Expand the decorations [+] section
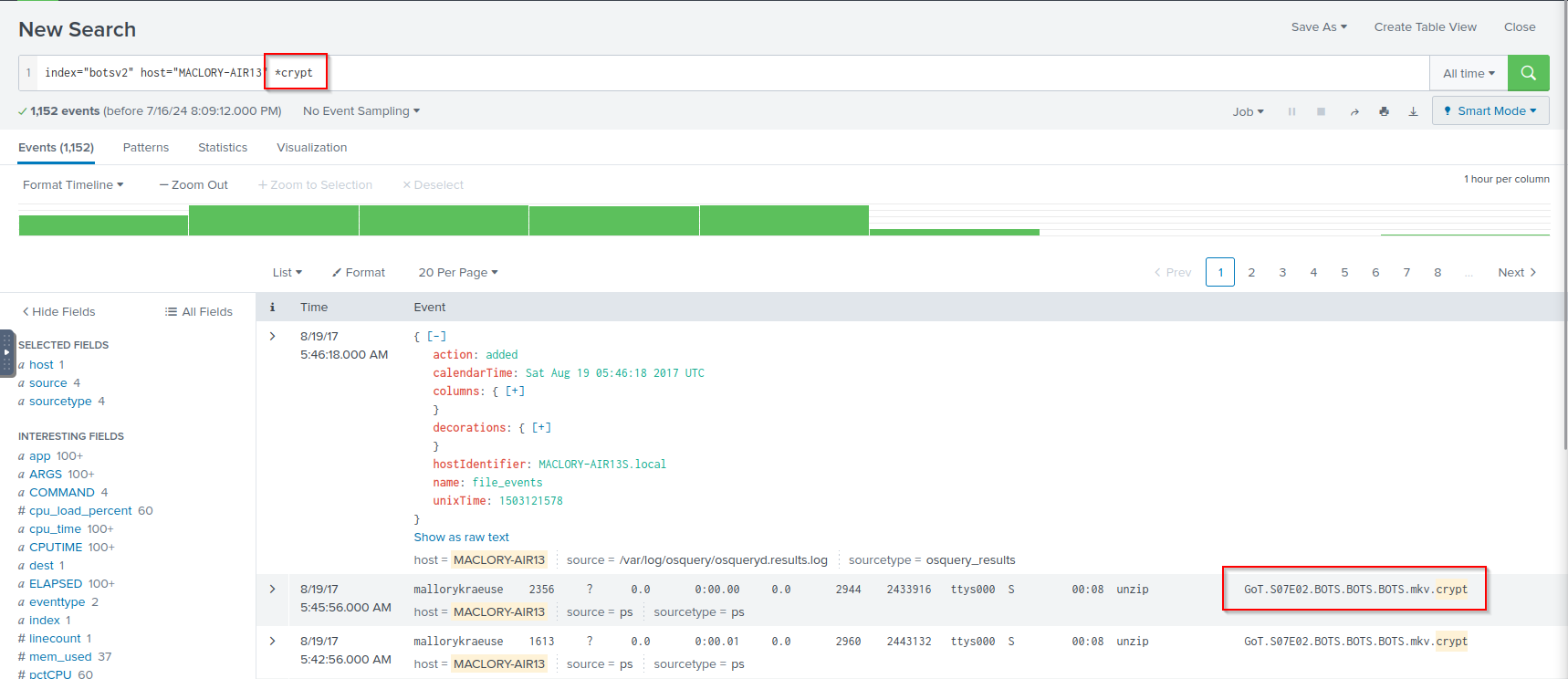Screen dimensions: 1568x679 (541, 427)
